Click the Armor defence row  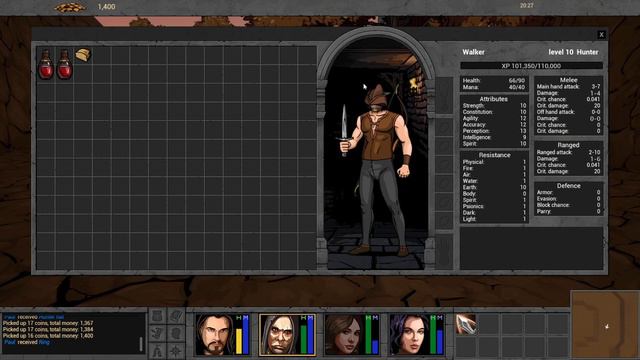pyautogui.click(x=568, y=192)
